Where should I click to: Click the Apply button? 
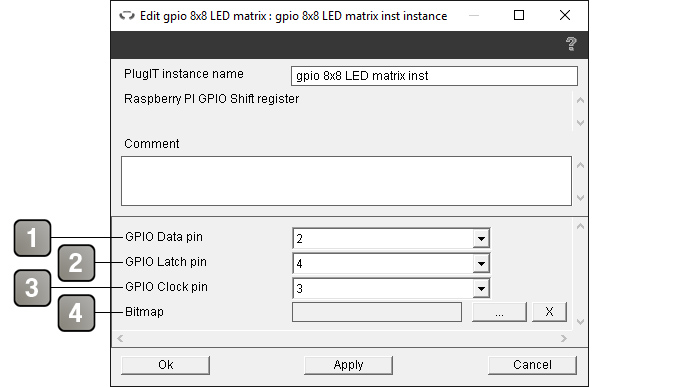pyautogui.click(x=348, y=365)
